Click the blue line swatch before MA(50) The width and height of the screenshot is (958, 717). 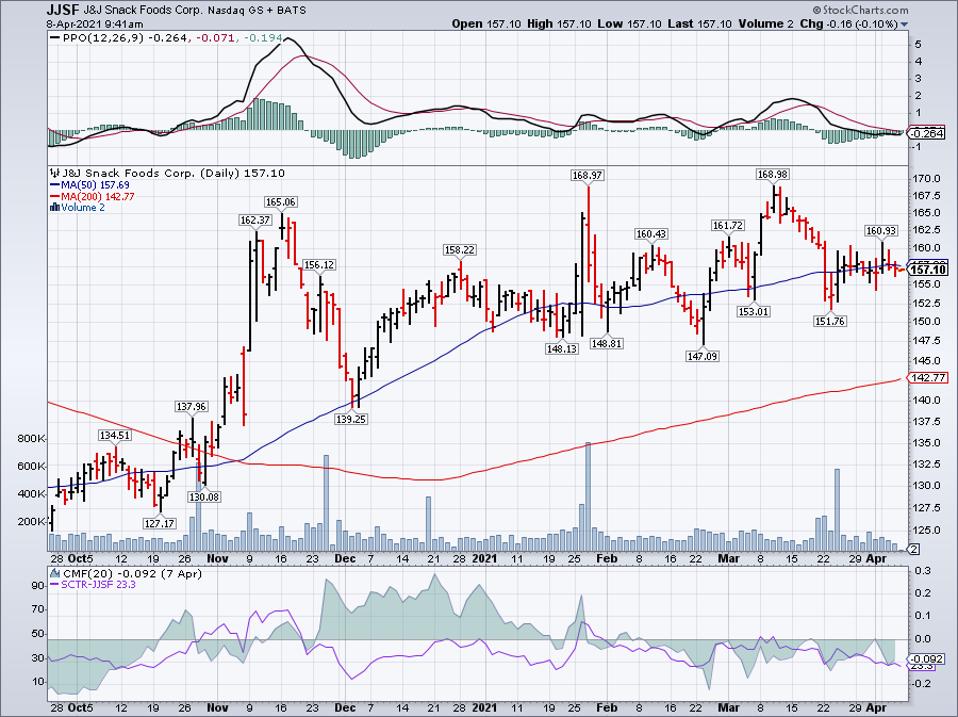click(x=54, y=185)
